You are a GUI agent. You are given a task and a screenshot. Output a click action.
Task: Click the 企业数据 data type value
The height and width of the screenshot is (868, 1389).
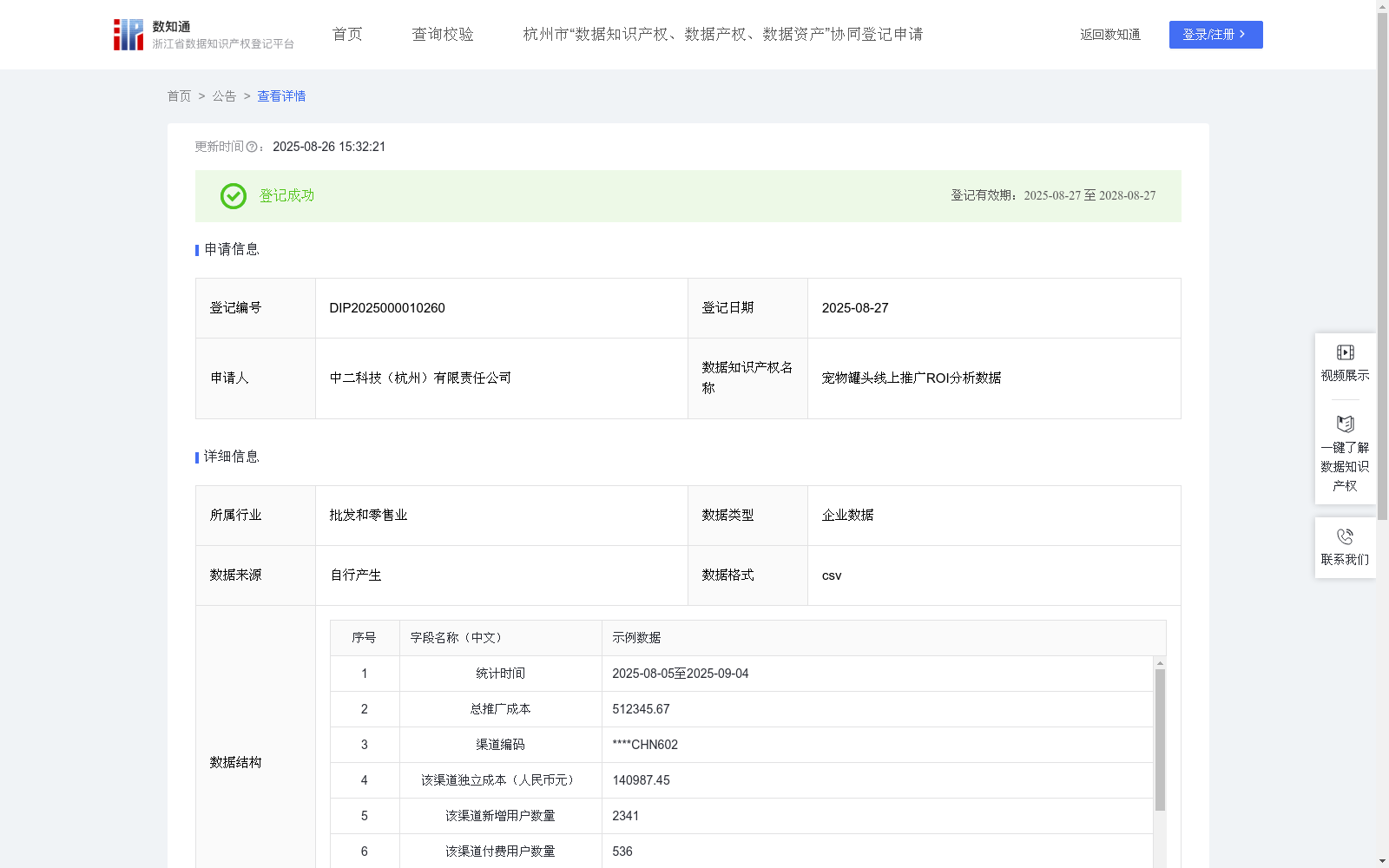[x=847, y=516]
